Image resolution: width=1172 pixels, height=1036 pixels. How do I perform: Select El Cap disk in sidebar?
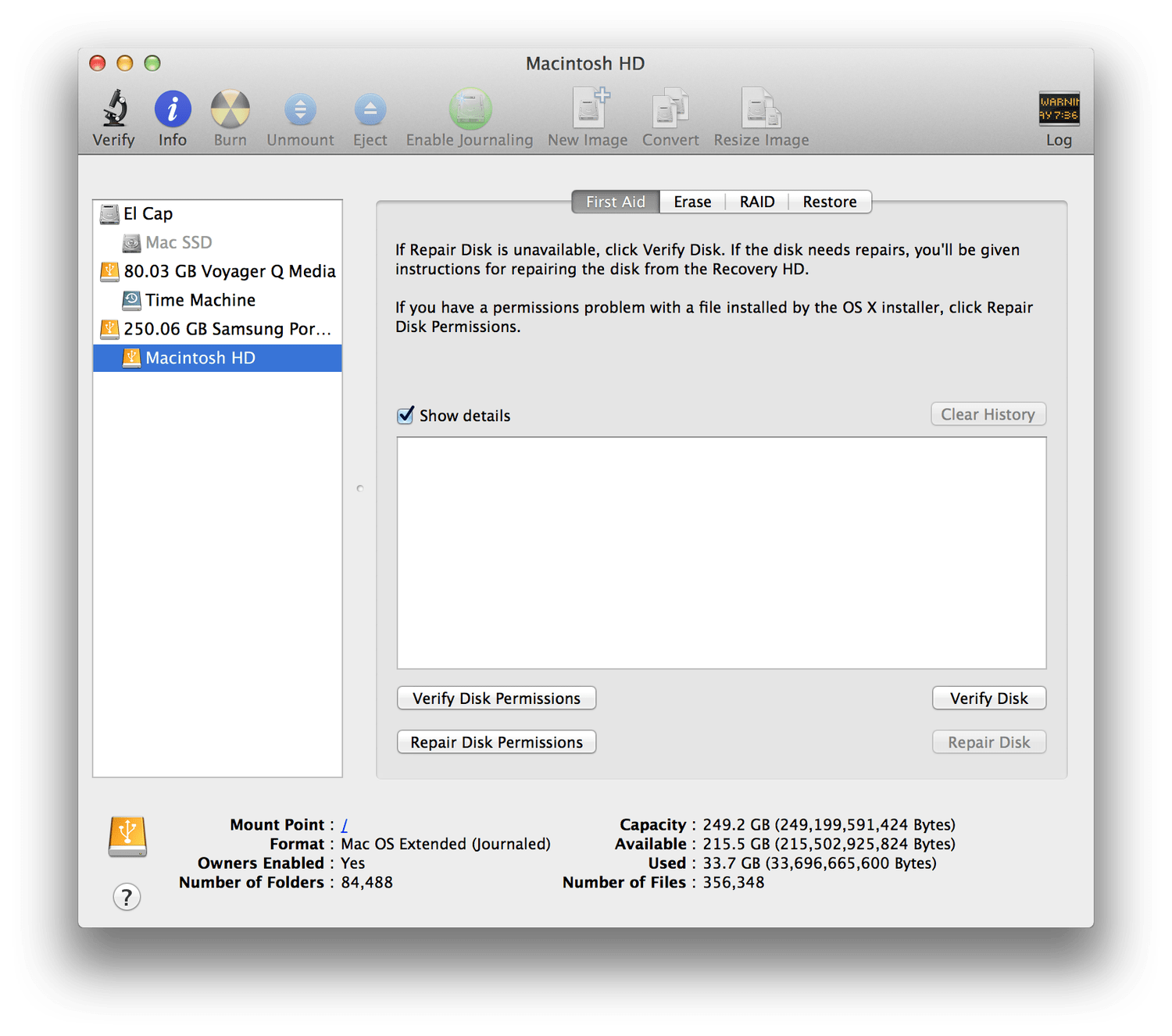point(217,214)
